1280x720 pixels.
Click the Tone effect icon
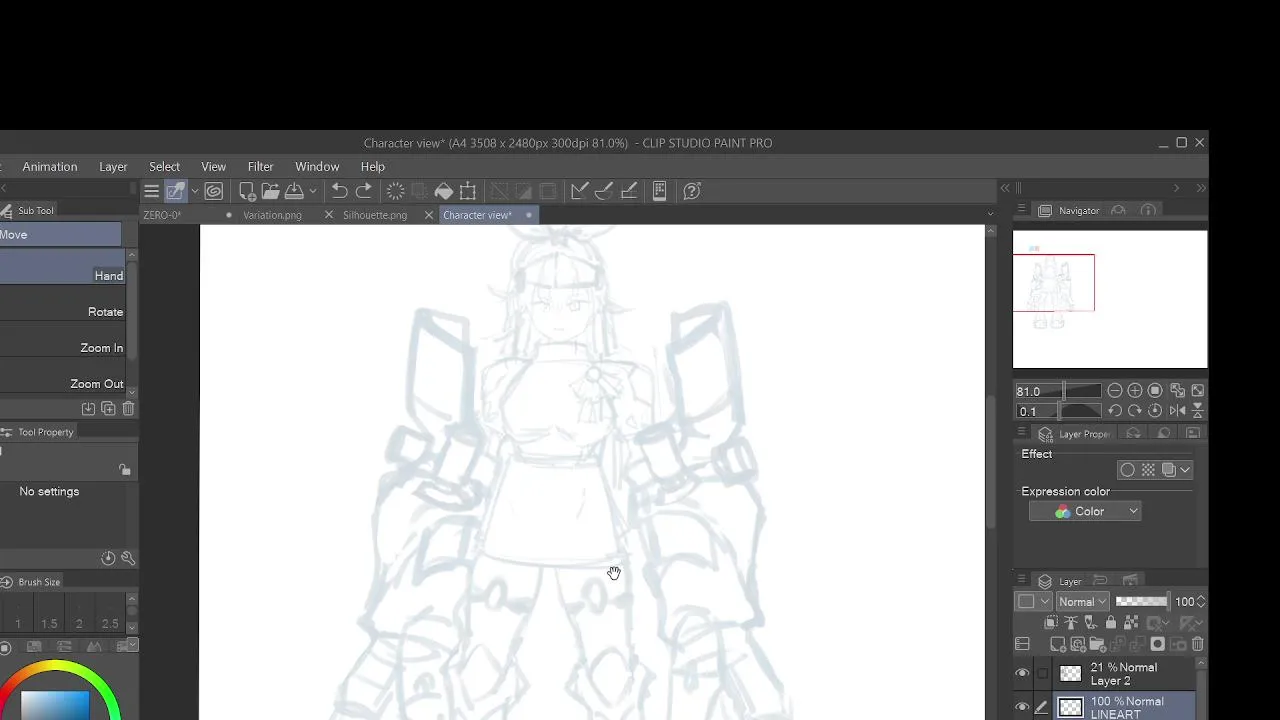pos(1148,470)
